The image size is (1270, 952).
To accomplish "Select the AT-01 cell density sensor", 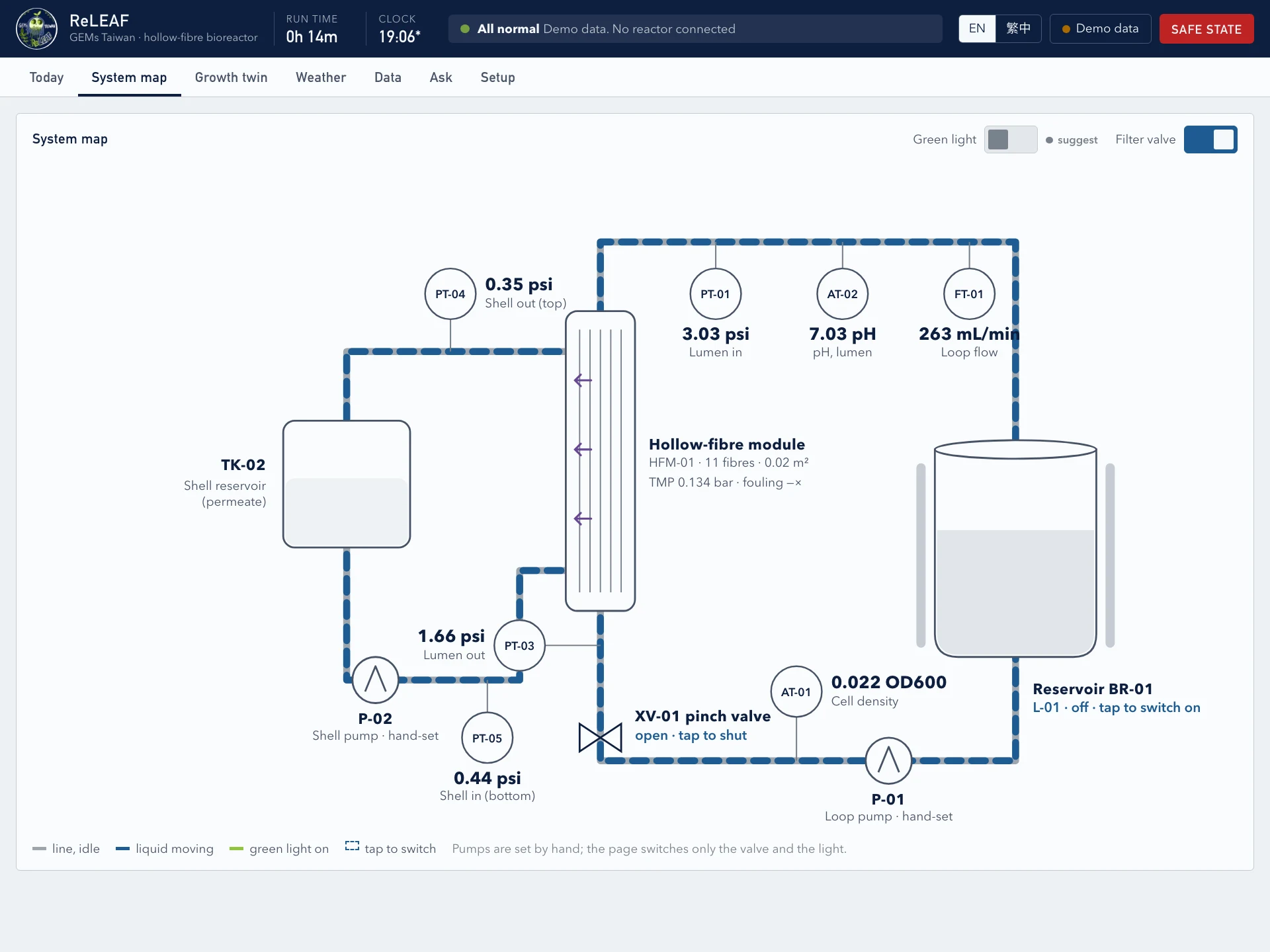I will (796, 692).
